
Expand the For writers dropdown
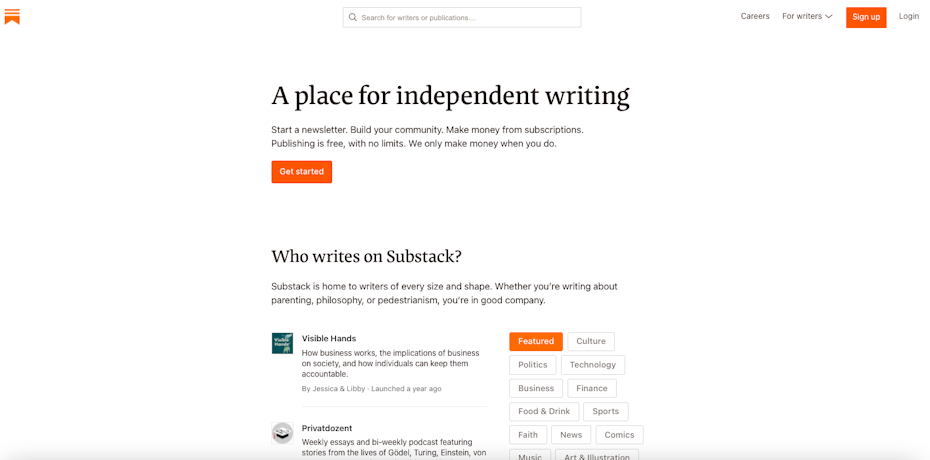pyautogui.click(x=807, y=16)
